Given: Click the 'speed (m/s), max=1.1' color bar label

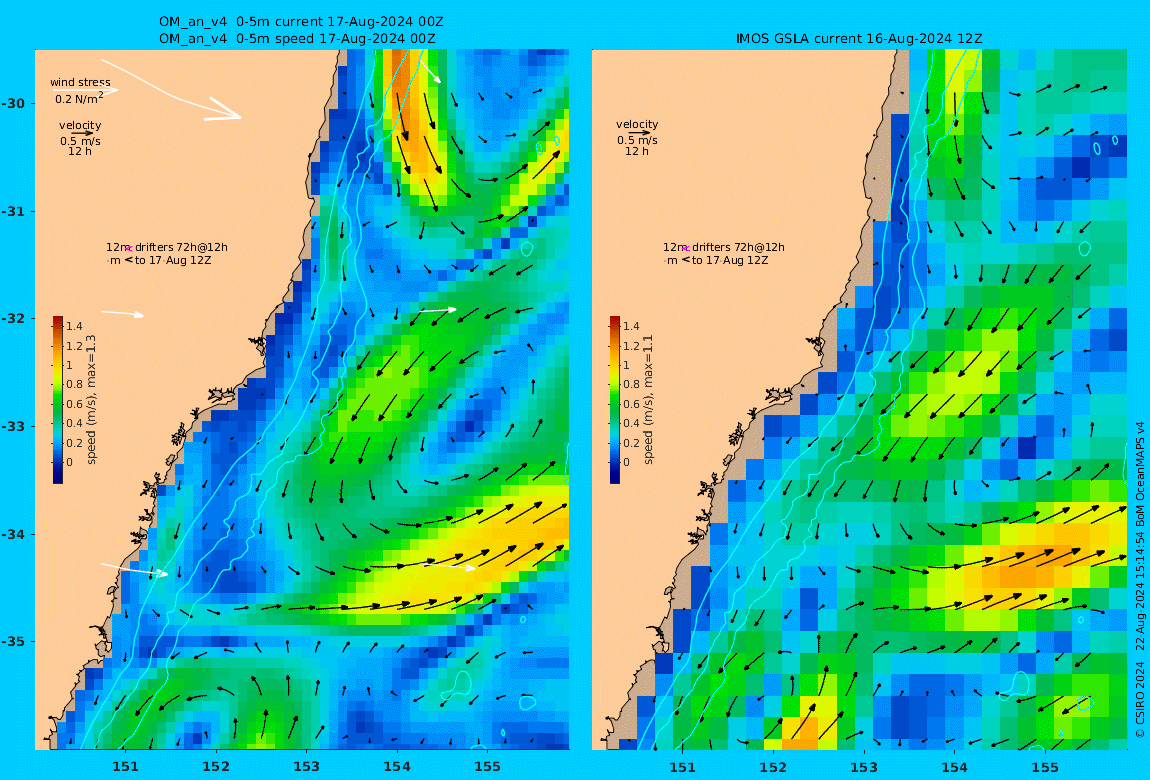Looking at the screenshot, I should click(648, 400).
